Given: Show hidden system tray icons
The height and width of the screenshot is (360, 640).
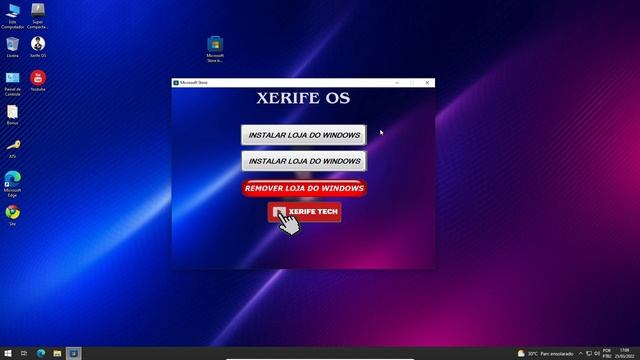Looking at the screenshot, I should [x=581, y=353].
